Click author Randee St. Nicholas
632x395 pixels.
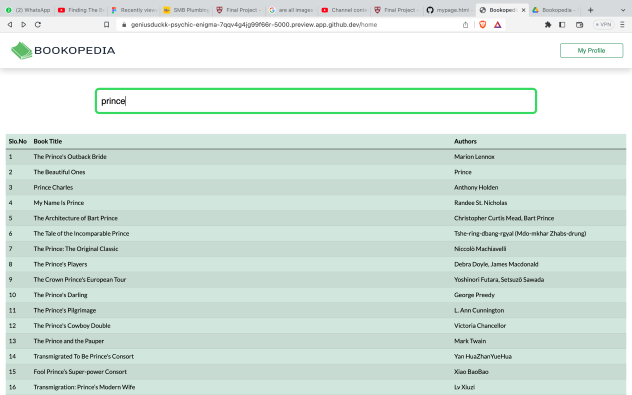coord(480,203)
